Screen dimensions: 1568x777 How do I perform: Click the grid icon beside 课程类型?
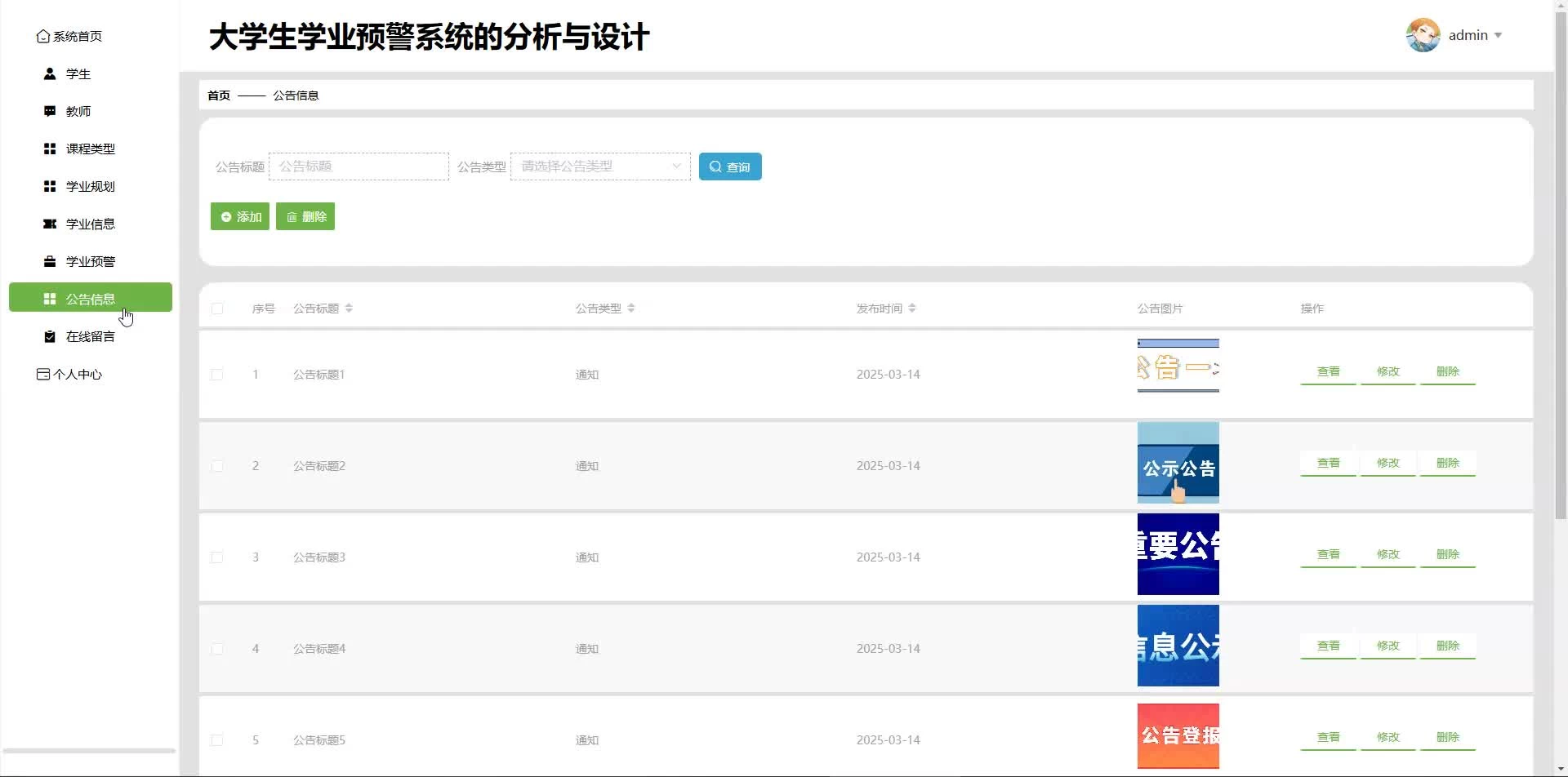coord(50,149)
